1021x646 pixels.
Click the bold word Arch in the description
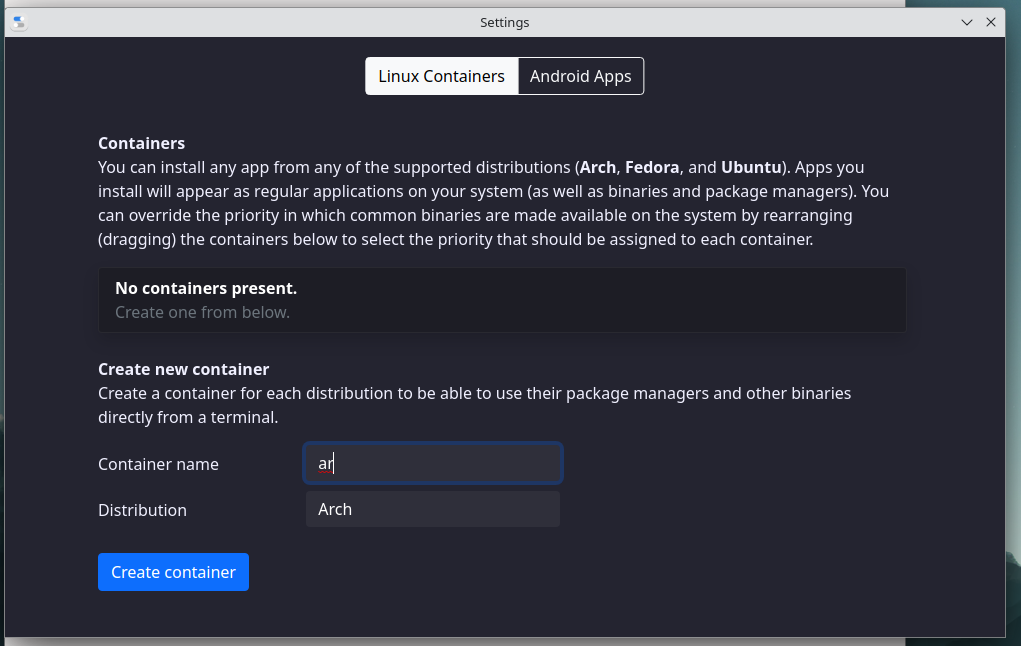(598, 167)
